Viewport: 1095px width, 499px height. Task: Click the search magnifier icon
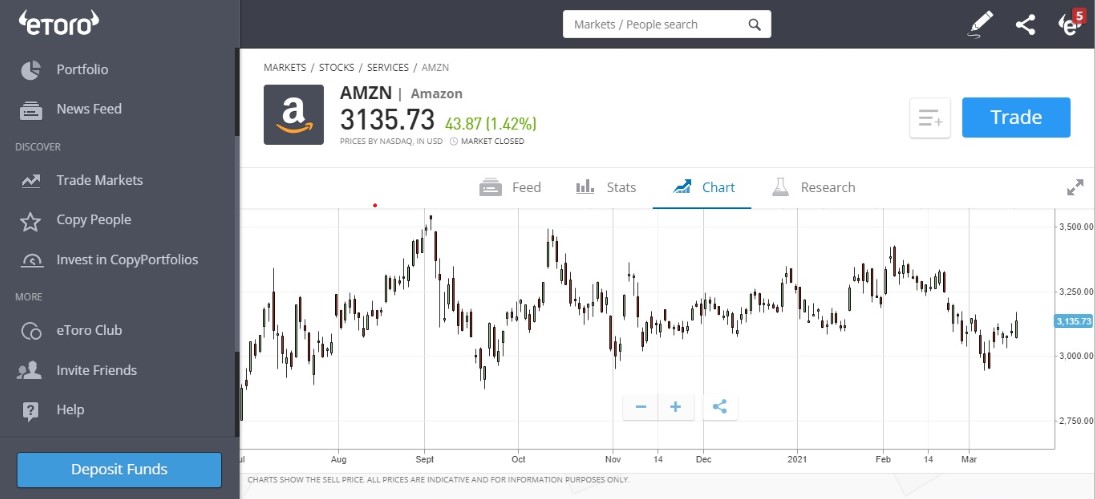[x=754, y=24]
